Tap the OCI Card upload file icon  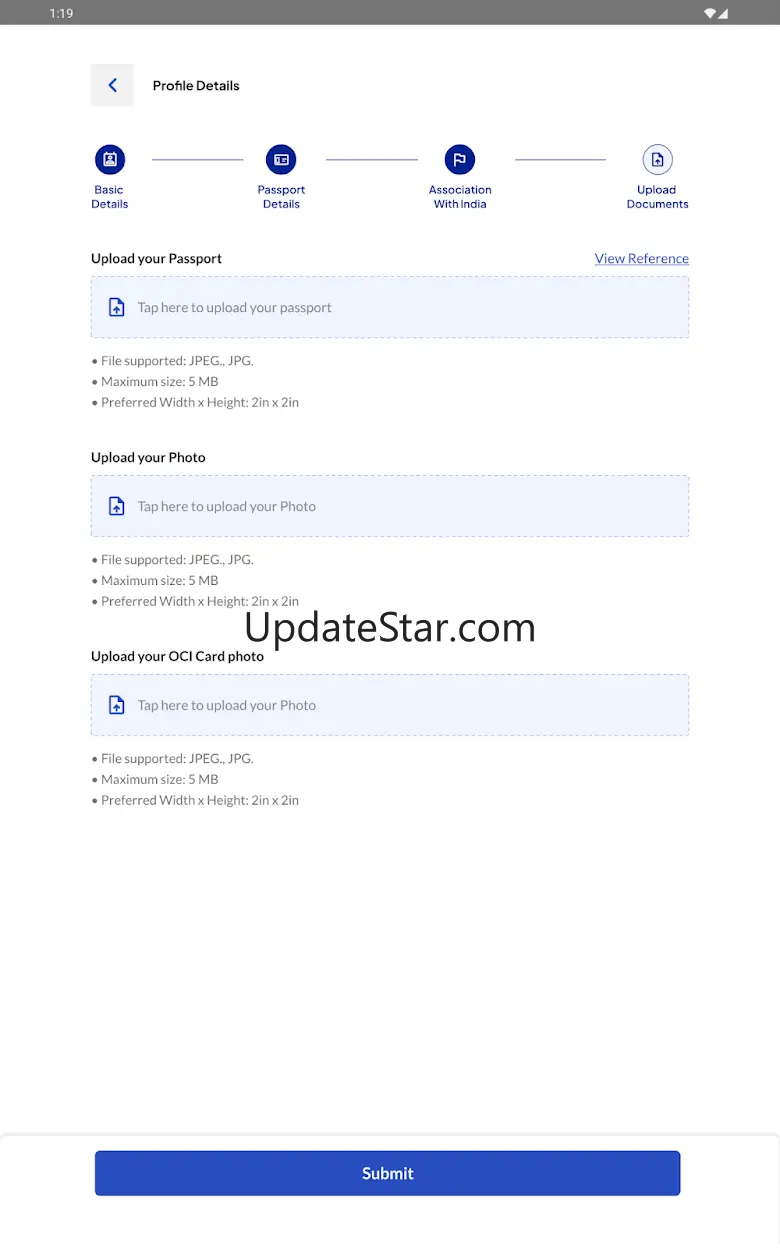tap(117, 705)
